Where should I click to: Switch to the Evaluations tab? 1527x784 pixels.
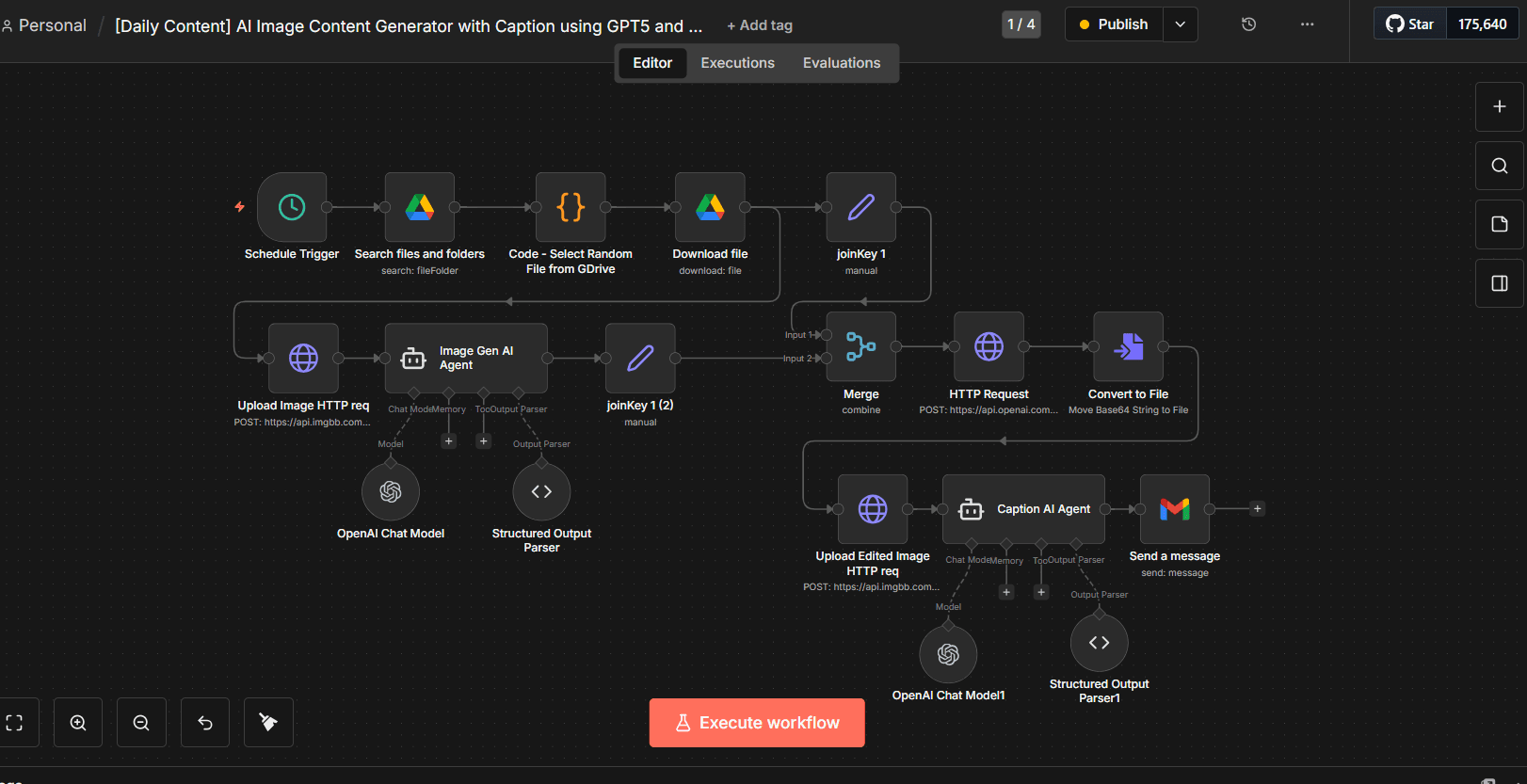tap(842, 63)
